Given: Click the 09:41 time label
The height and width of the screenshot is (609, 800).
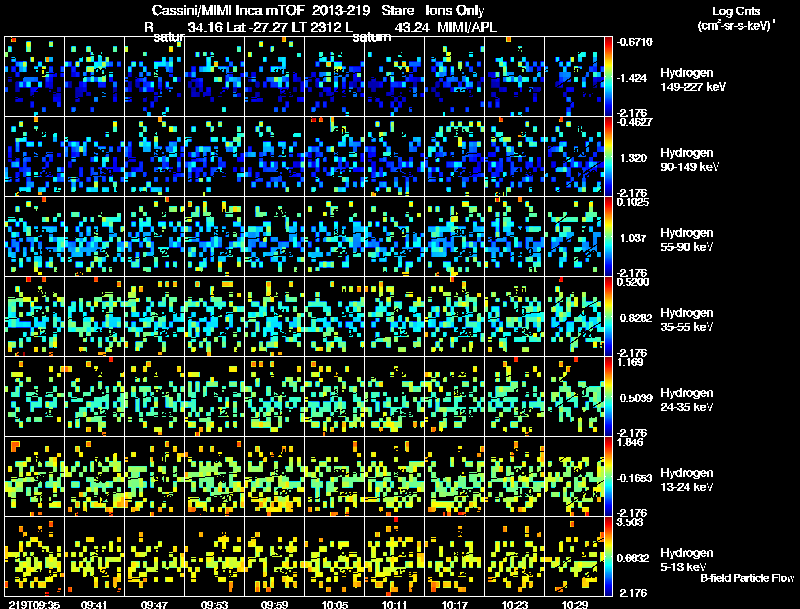Looking at the screenshot, I should point(94,604).
